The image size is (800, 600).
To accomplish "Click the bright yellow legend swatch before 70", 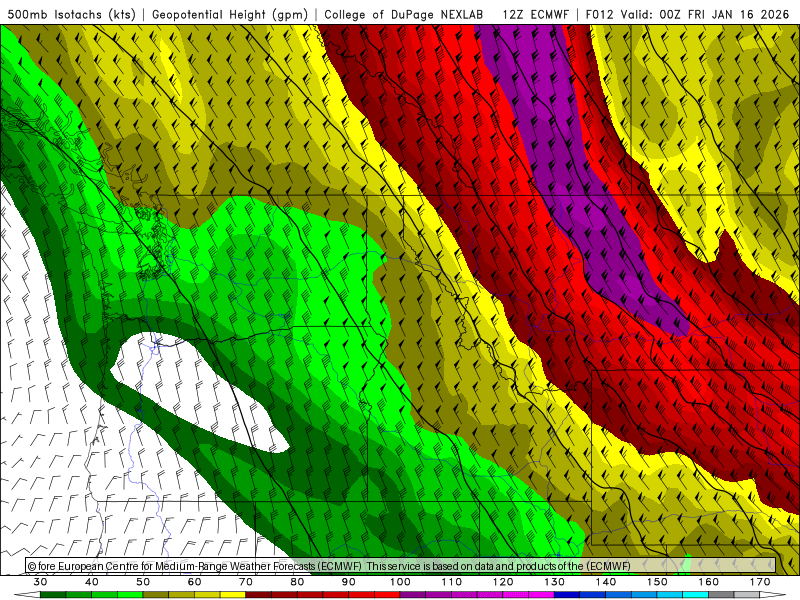I will [233, 595].
